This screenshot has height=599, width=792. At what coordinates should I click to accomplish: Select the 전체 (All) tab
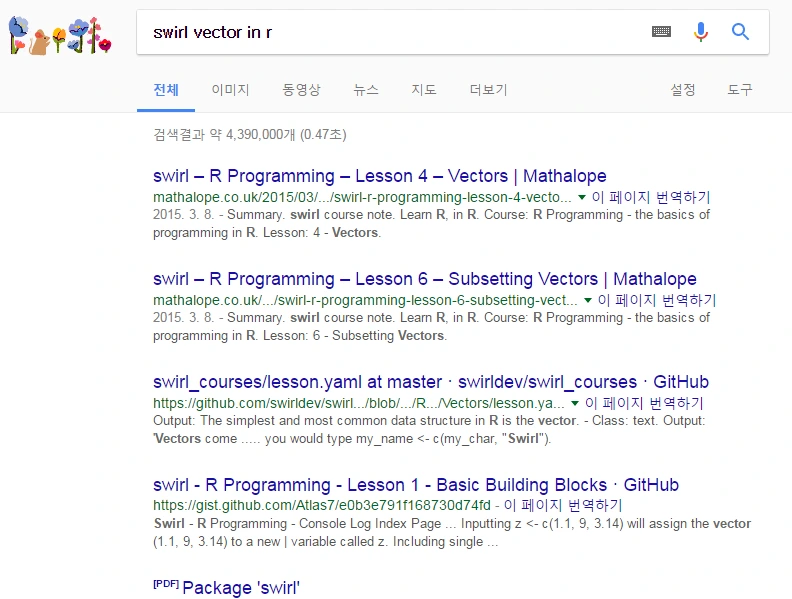coord(166,90)
